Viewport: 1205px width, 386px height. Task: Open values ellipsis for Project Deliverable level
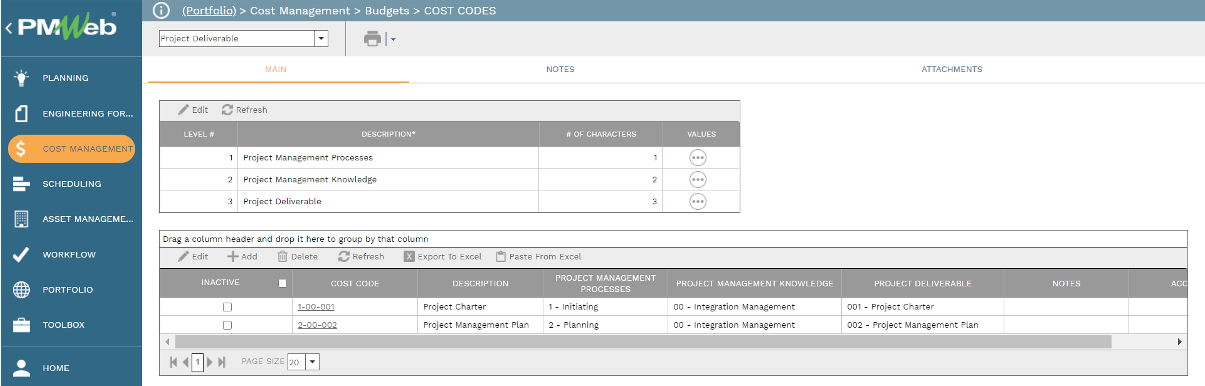pyautogui.click(x=698, y=201)
